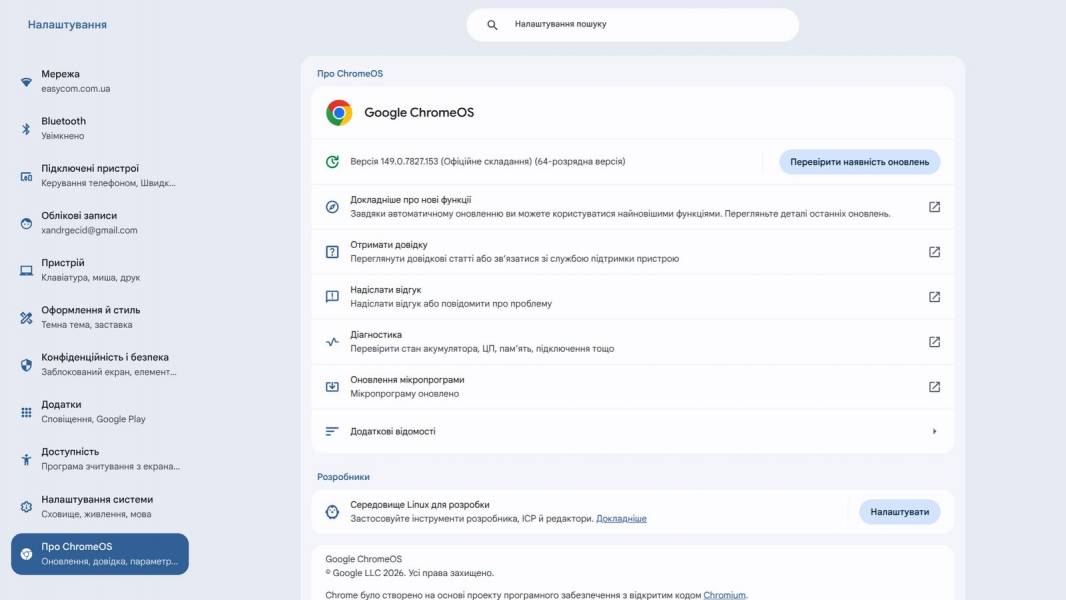
Task: Open the Мережа settings section
Action: 100,82
